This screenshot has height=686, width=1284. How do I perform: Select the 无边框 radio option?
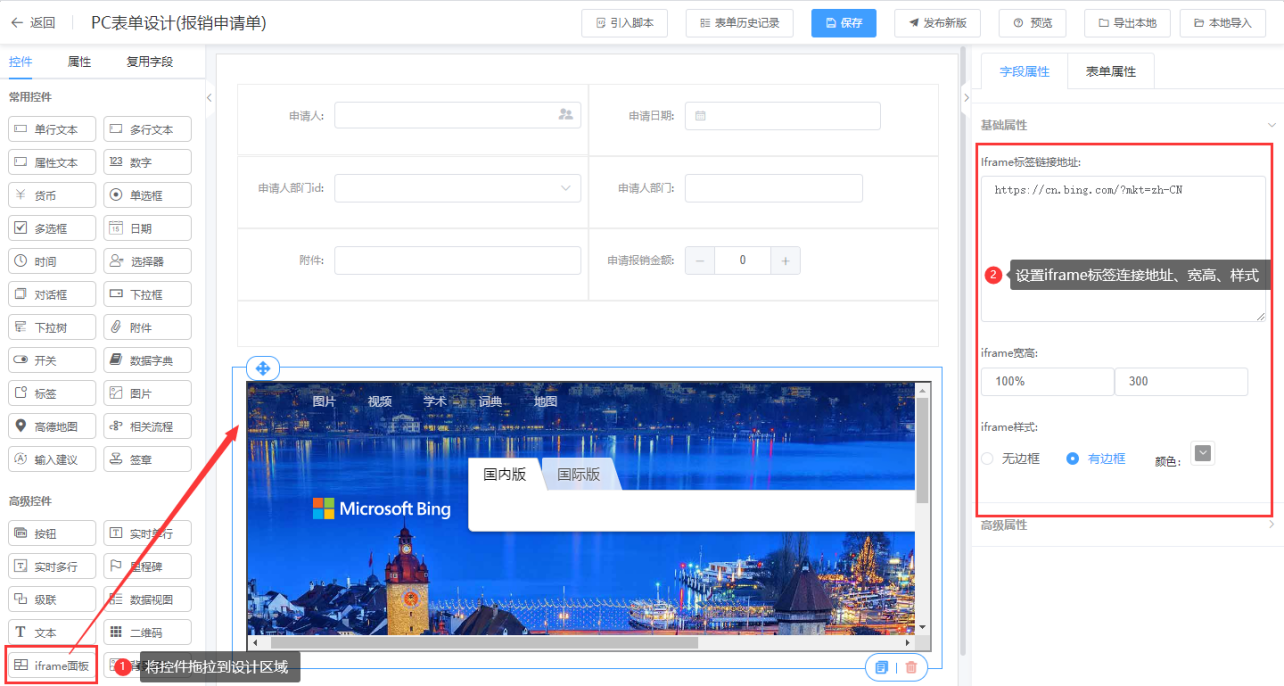(x=988, y=459)
